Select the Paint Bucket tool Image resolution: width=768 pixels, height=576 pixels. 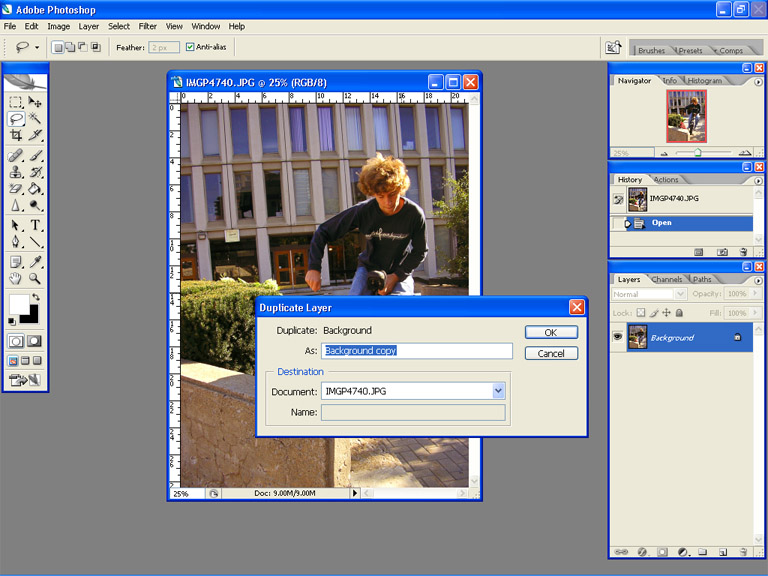coord(36,188)
